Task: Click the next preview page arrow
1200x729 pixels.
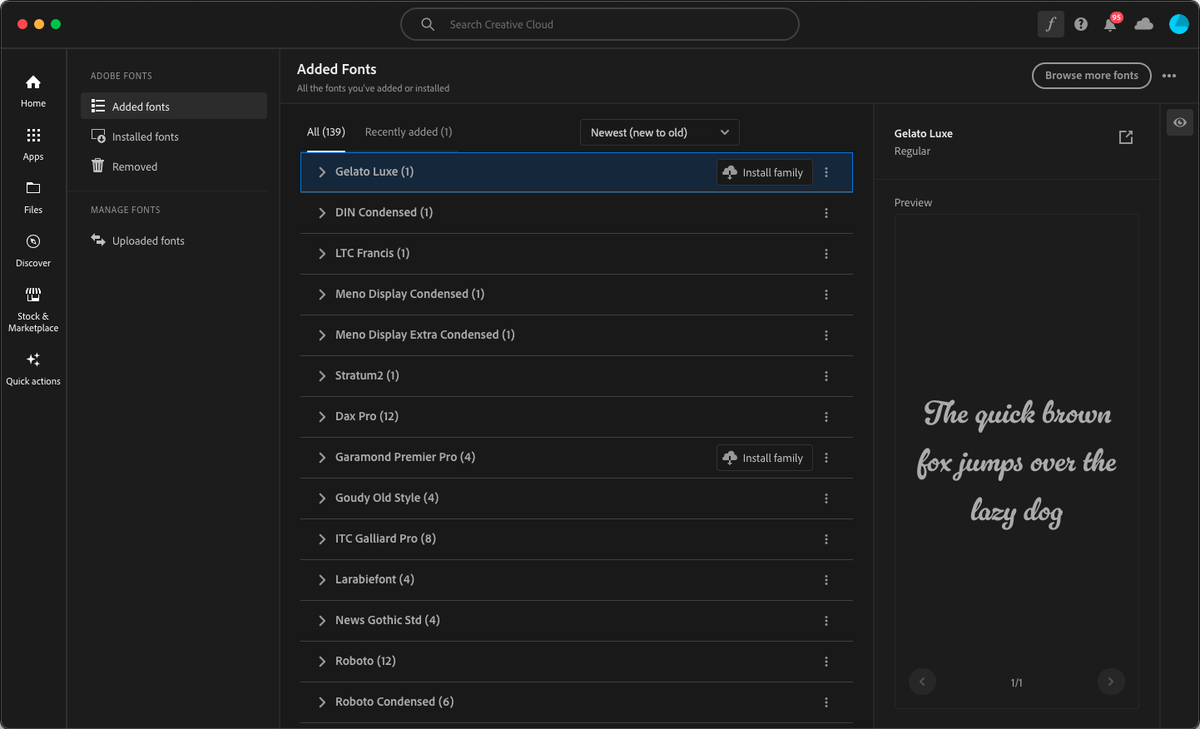Action: [x=1110, y=681]
